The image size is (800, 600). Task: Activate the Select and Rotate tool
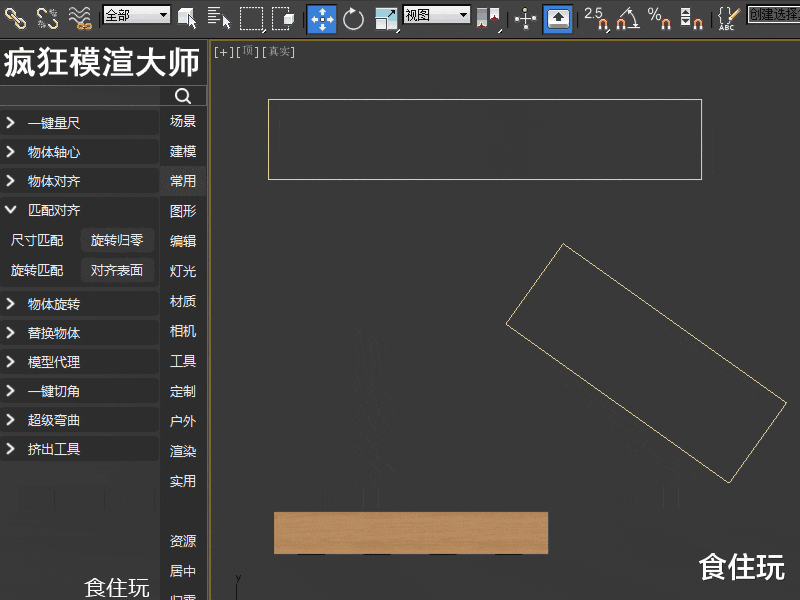353,18
